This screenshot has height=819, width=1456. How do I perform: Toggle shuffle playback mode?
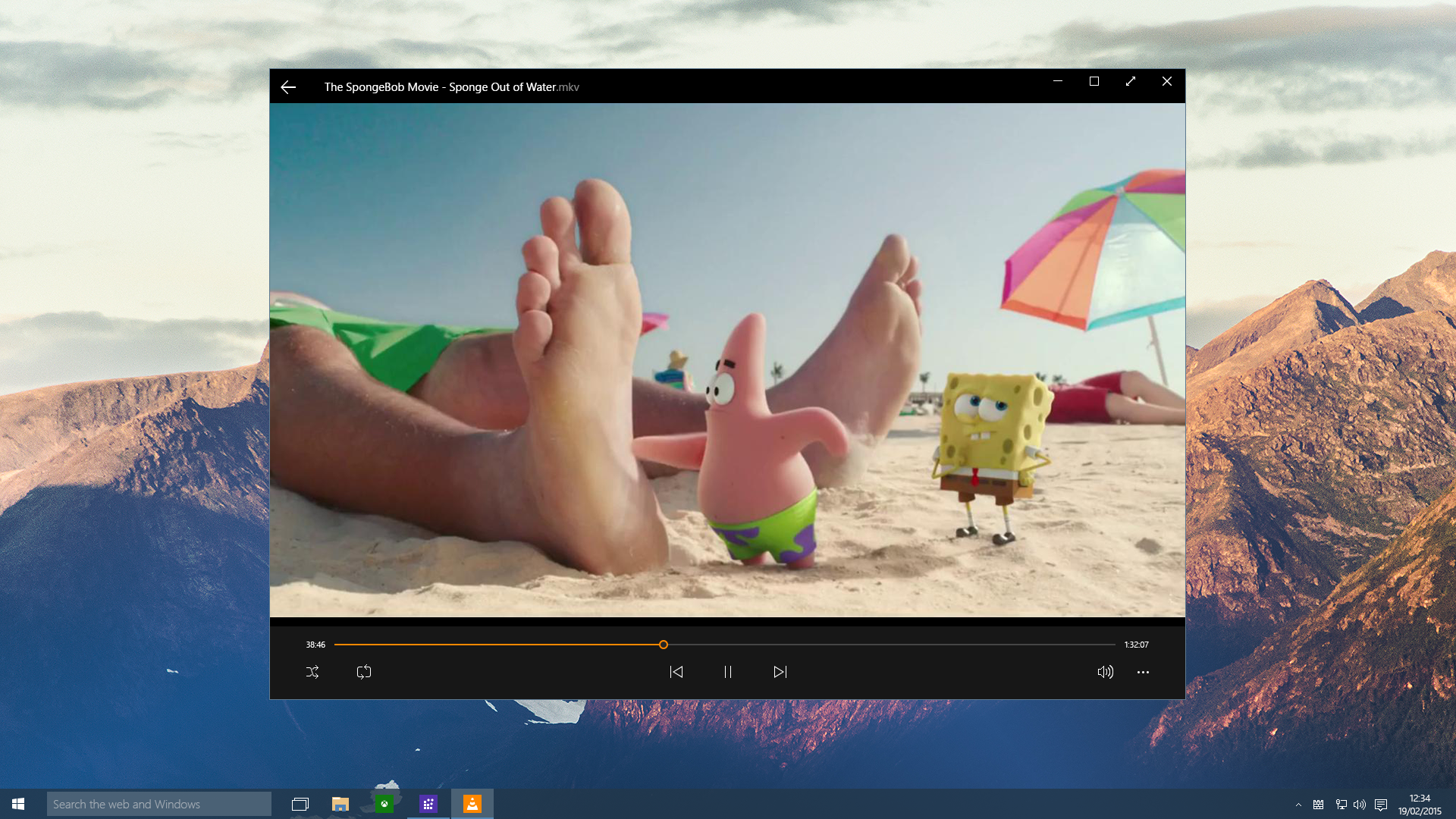point(312,672)
